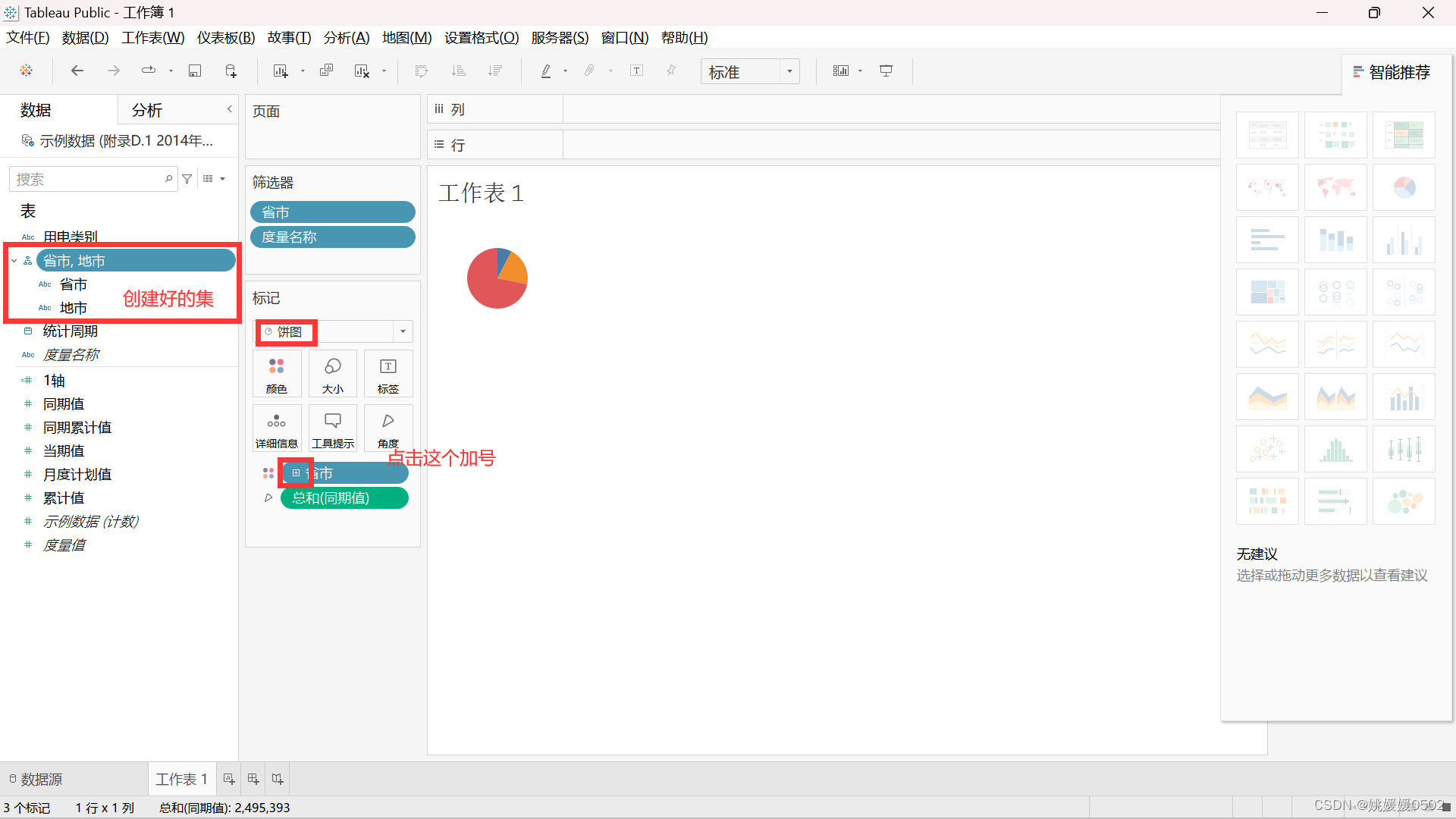
Task: Open the Label mark card
Action: pos(388,374)
